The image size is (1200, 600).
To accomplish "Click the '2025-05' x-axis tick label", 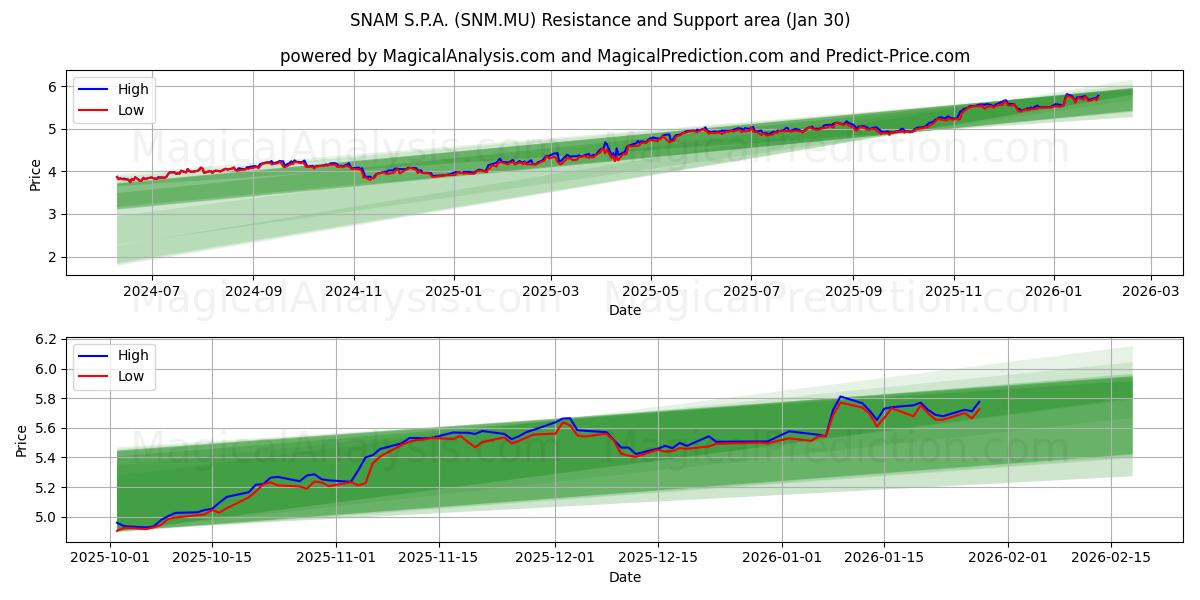I will tap(651, 291).
